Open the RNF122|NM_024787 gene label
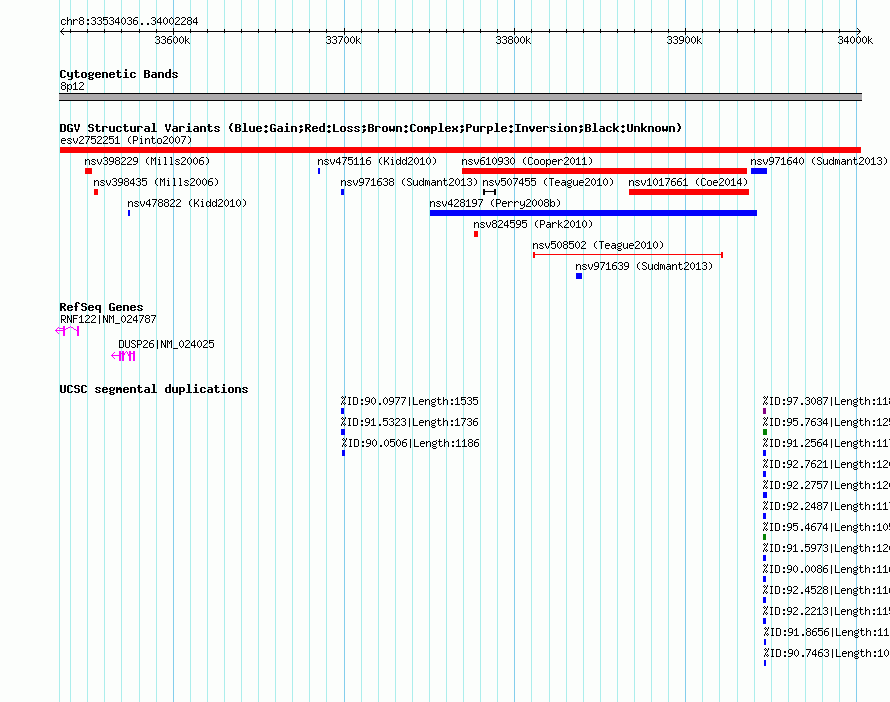Screen dimensions: 890x702 coord(108,319)
